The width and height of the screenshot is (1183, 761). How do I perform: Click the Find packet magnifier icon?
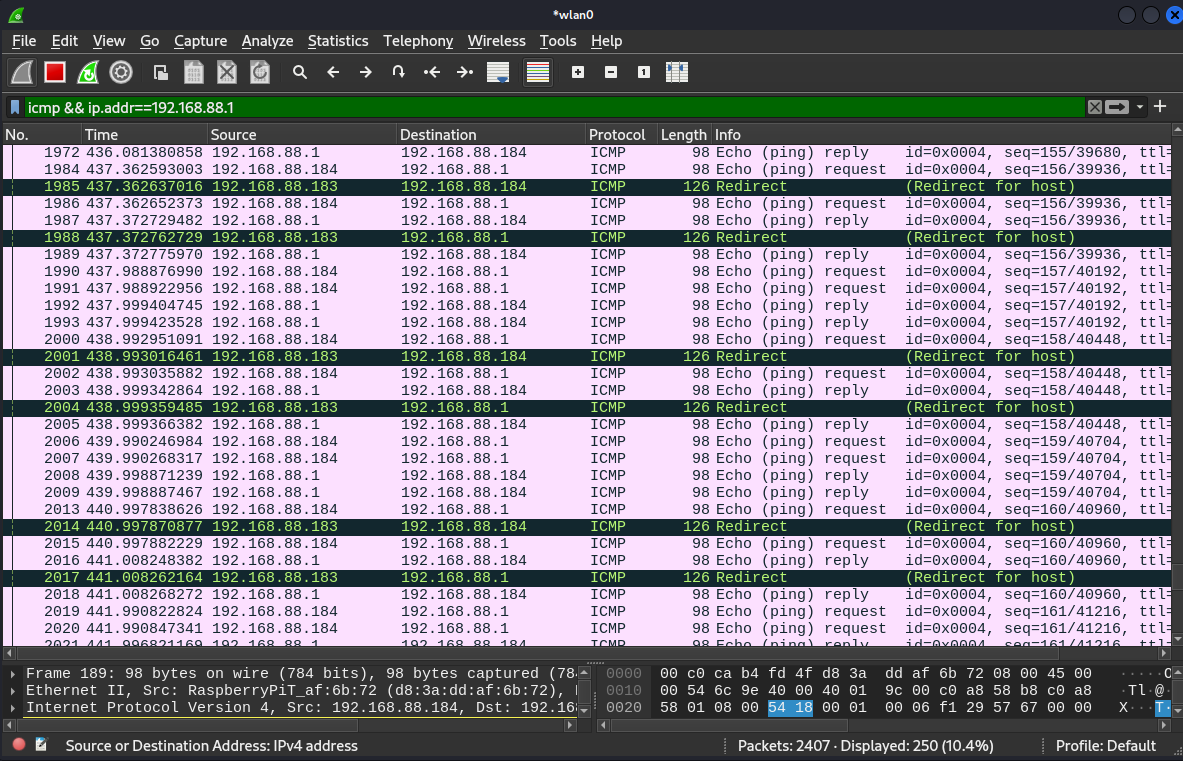[300, 72]
